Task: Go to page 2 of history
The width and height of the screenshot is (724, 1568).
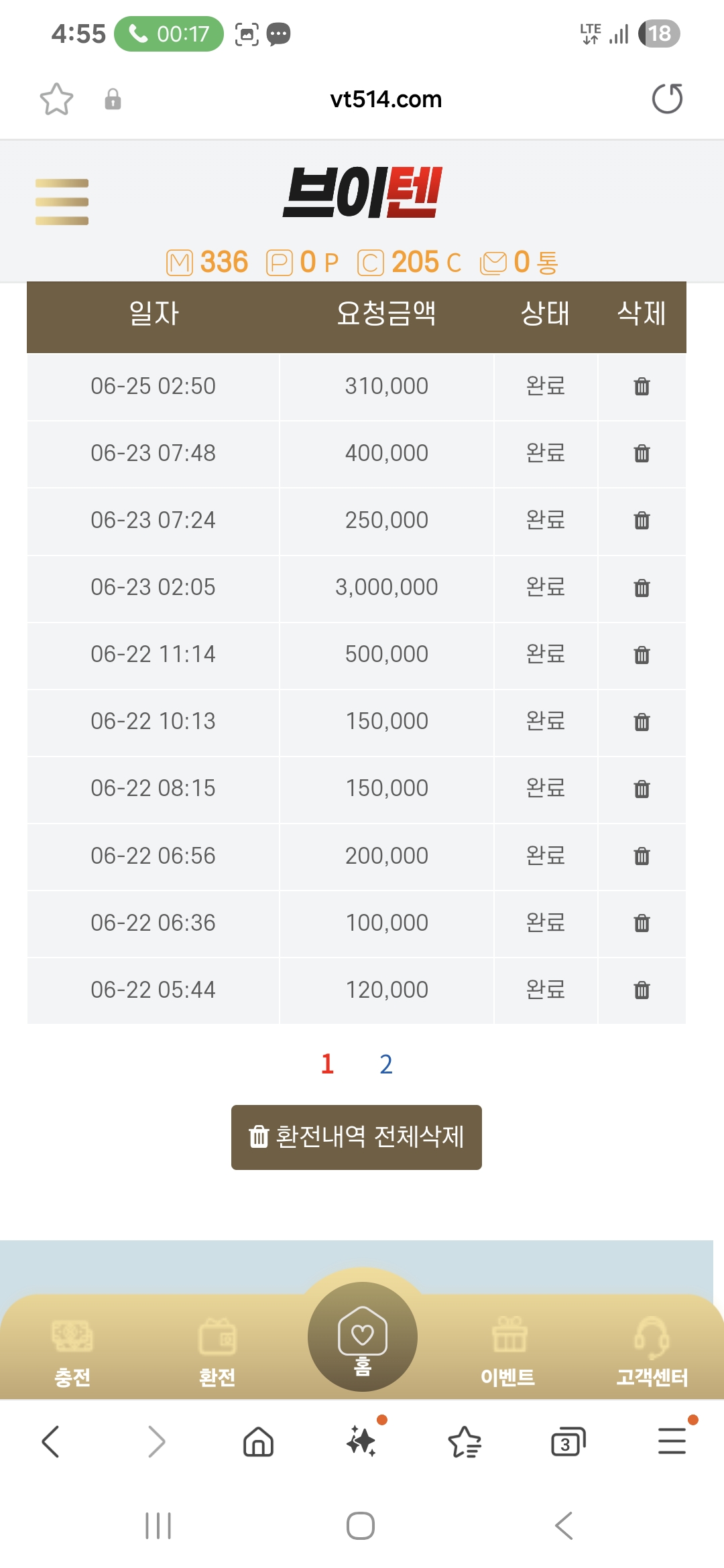Action: click(x=386, y=1064)
